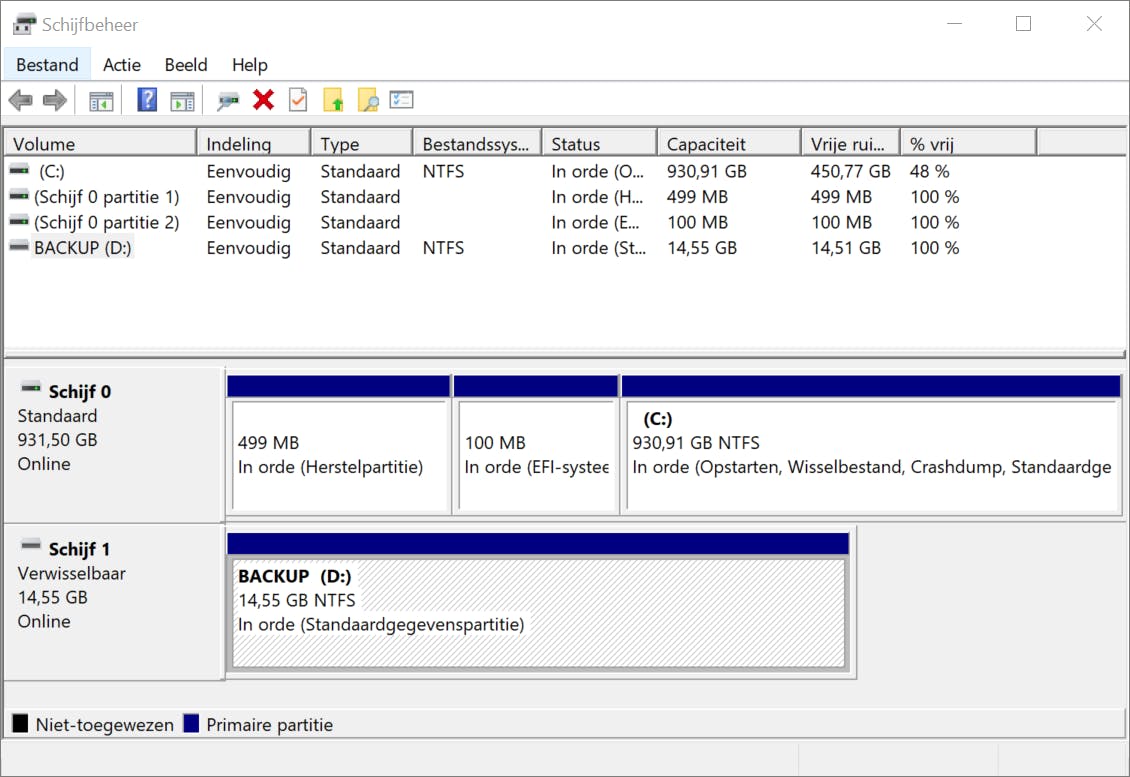This screenshot has height=777, width=1130.
Task: Click the connect disk drive icon
Action: pyautogui.click(x=228, y=100)
